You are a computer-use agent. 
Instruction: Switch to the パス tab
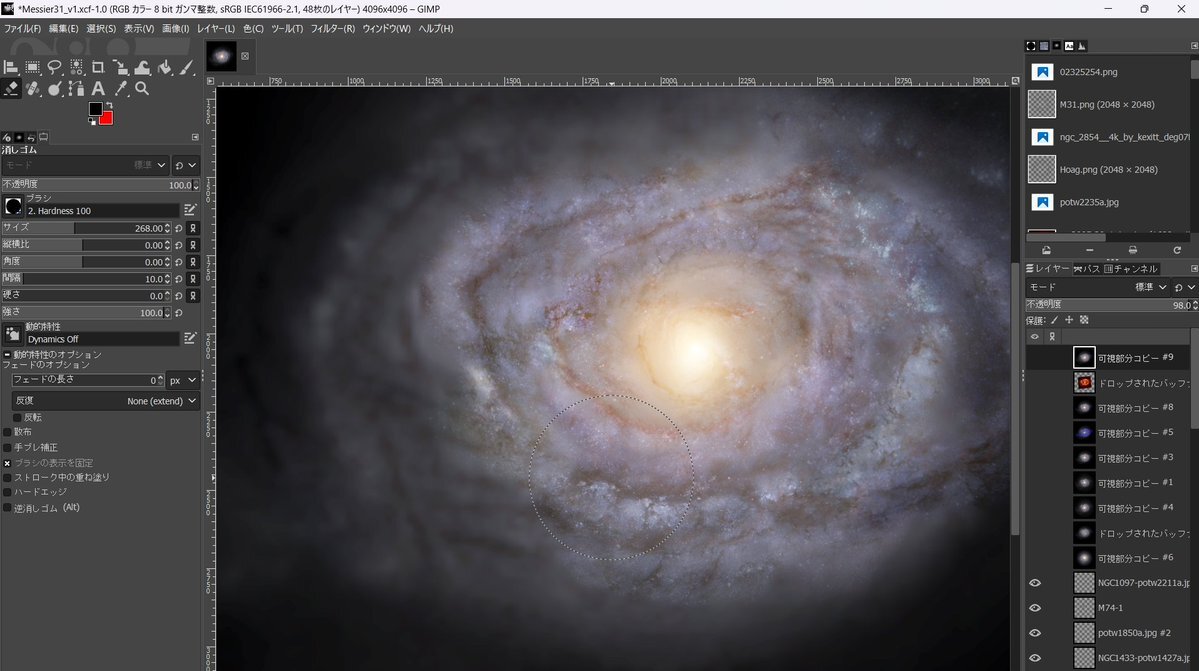tap(1087, 269)
